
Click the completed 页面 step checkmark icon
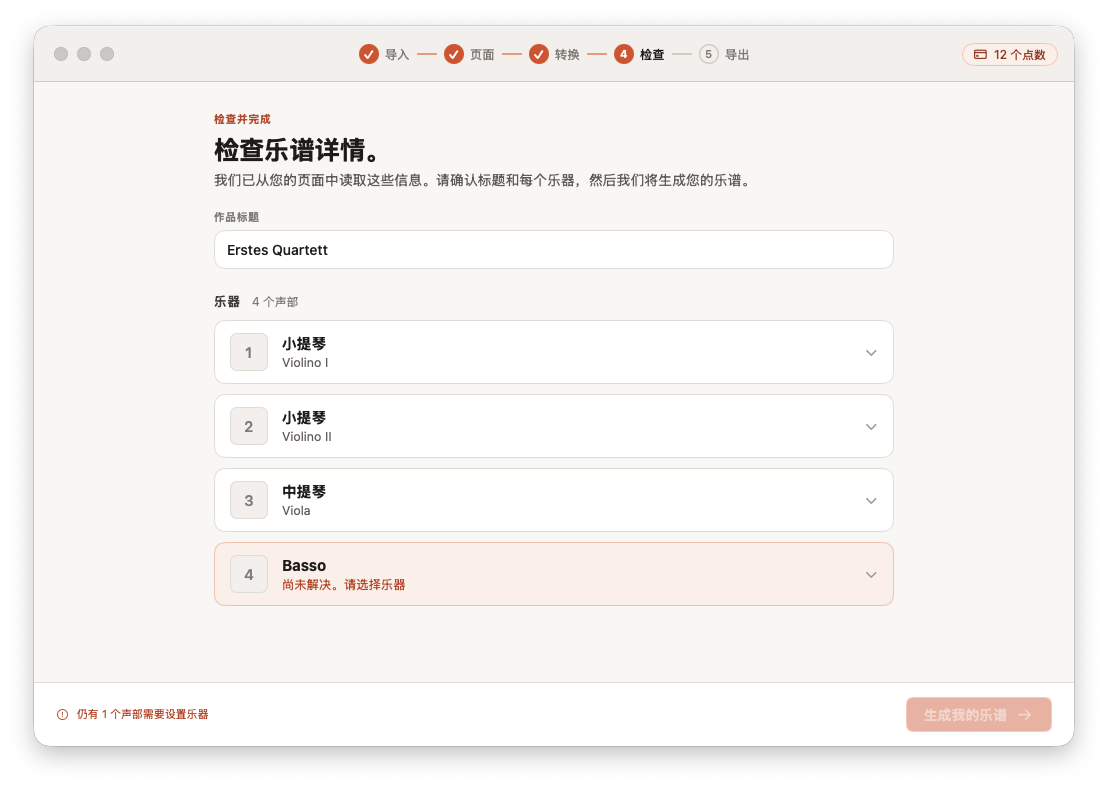[454, 54]
